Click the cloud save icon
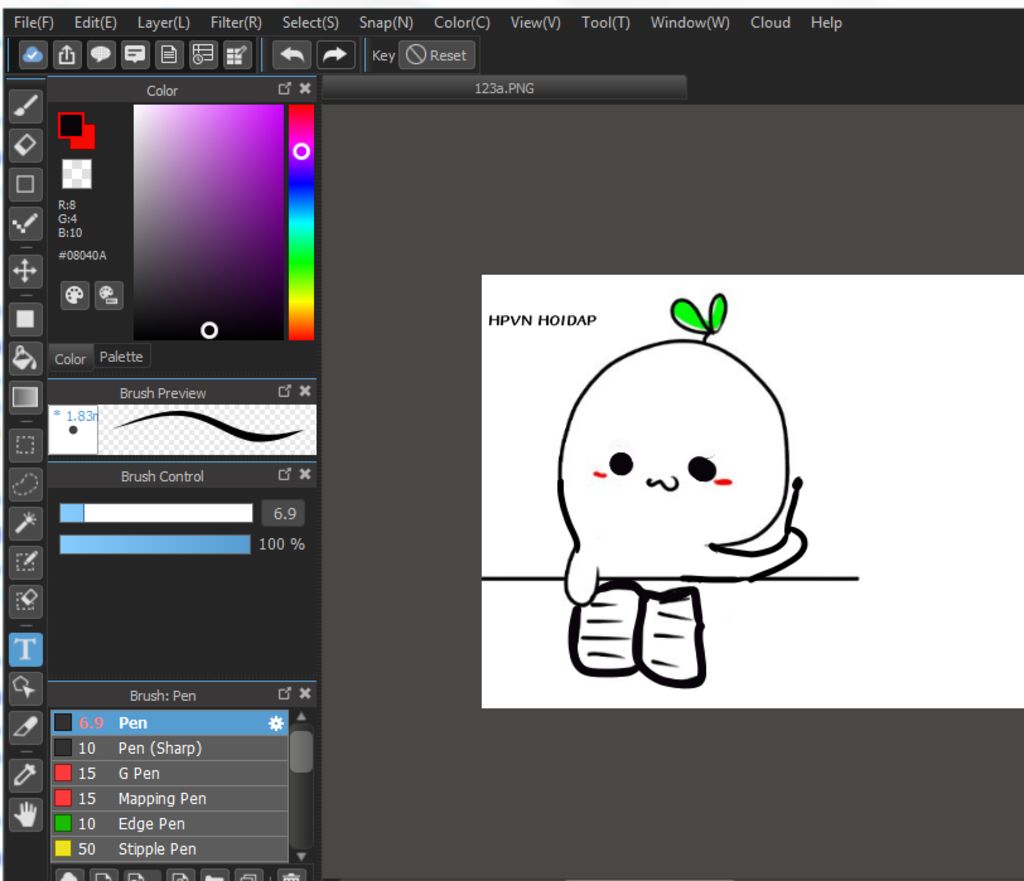1024x881 pixels. click(x=32, y=55)
